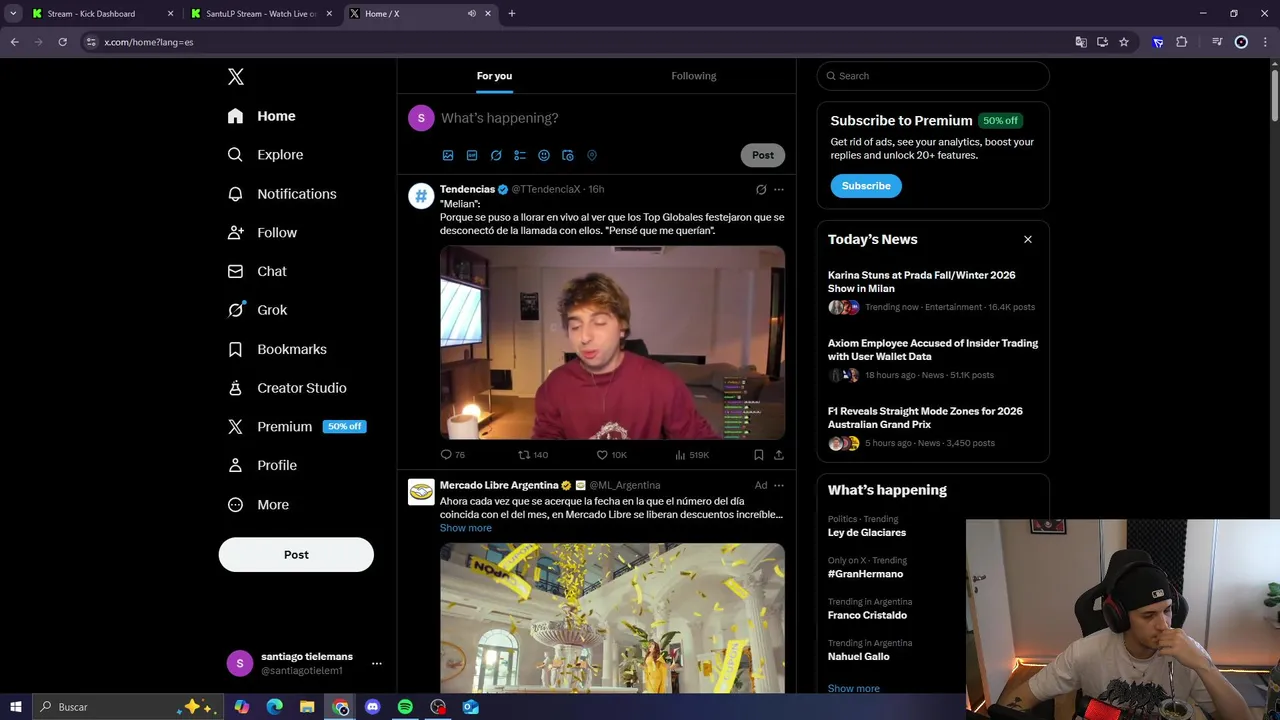The height and width of the screenshot is (720, 1280).
Task: Add media image to the post
Action: pyautogui.click(x=448, y=155)
